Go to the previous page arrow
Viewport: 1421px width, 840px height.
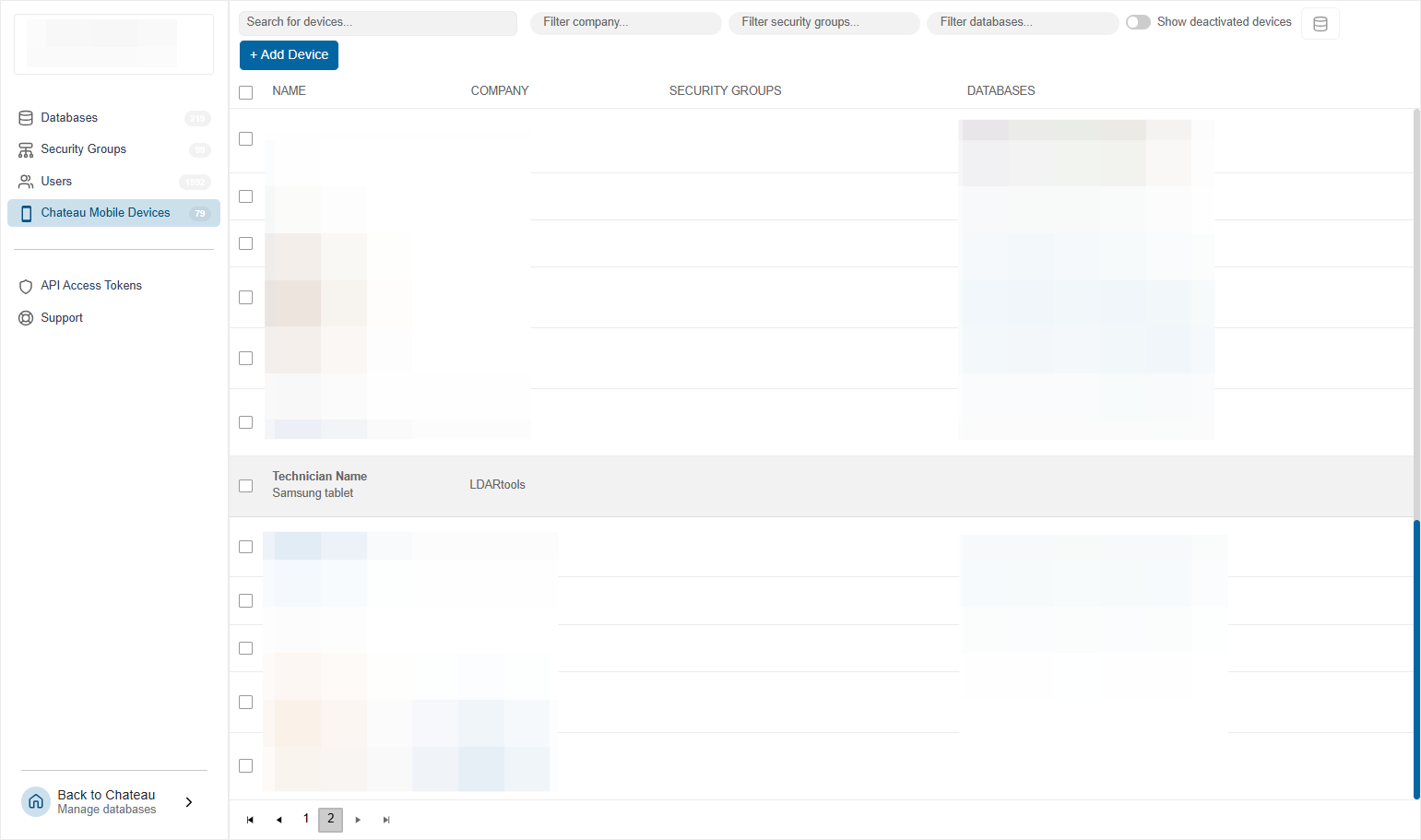coord(278,820)
